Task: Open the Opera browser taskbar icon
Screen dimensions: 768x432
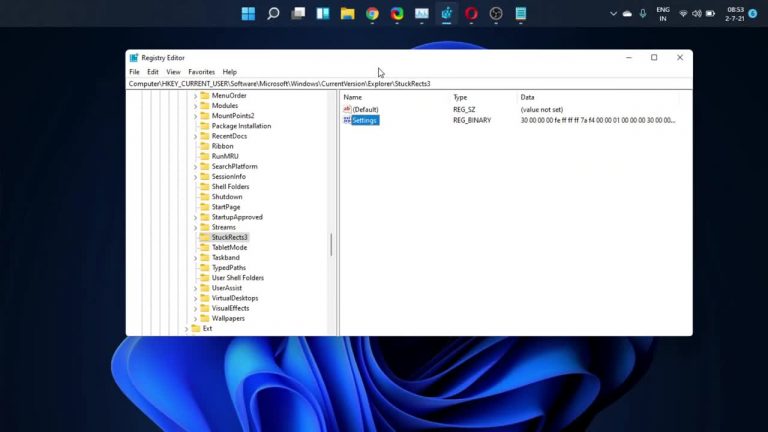Action: 471,14
